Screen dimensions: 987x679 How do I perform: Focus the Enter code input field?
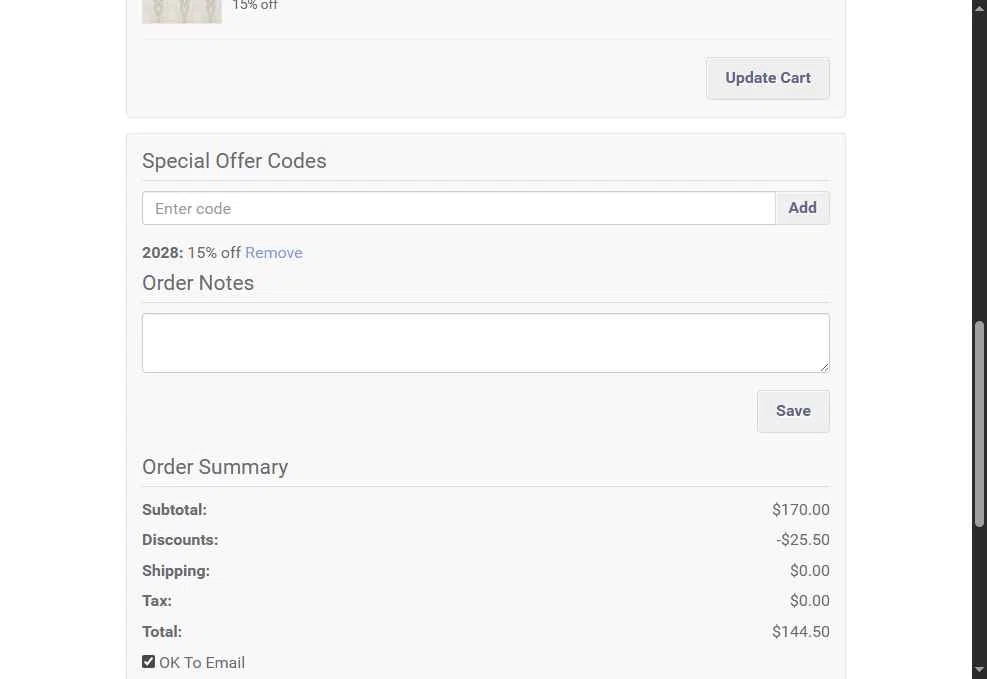tap(458, 208)
